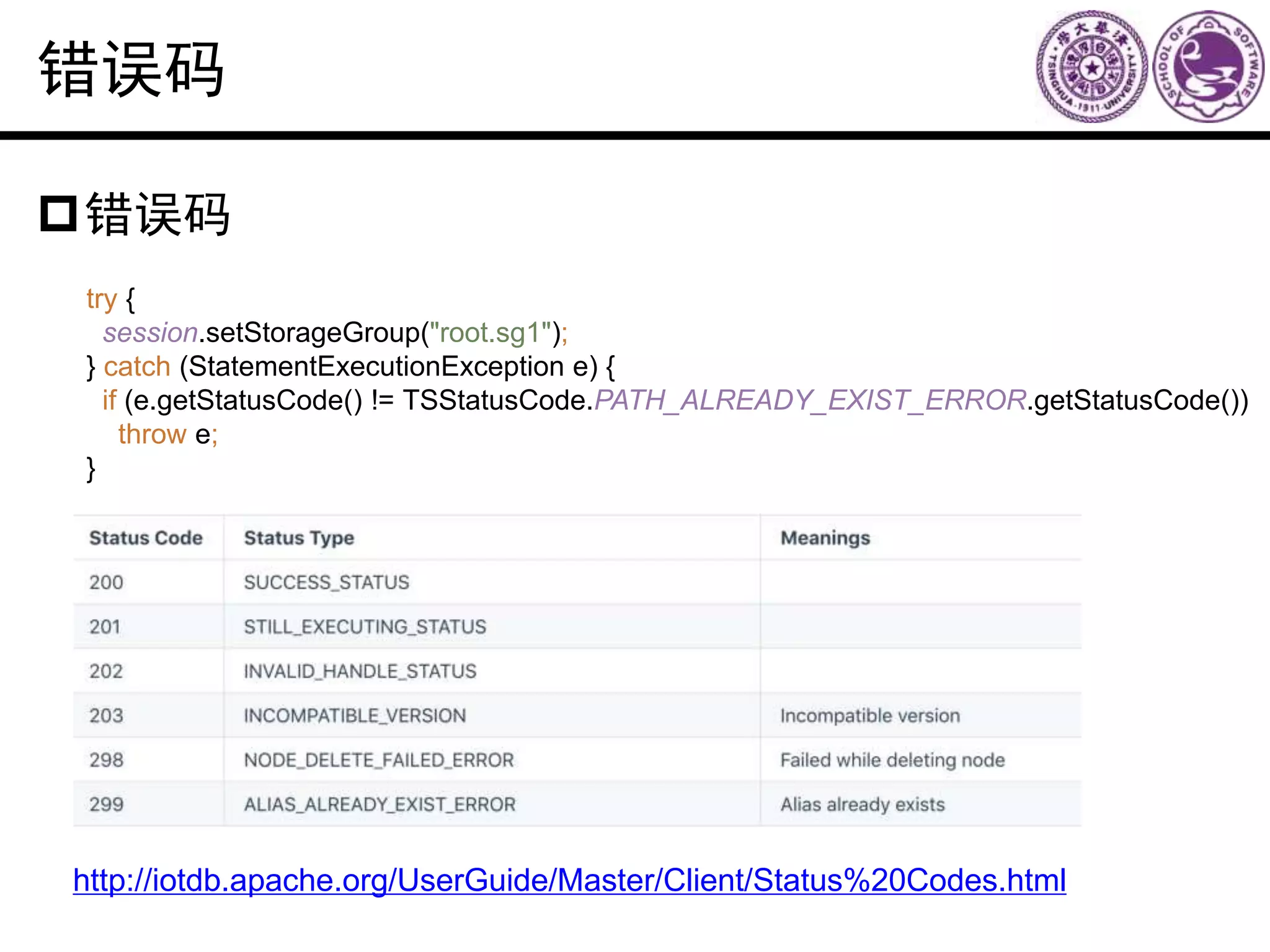Select the bullet heading text 错误码

pyautogui.click(x=158, y=214)
